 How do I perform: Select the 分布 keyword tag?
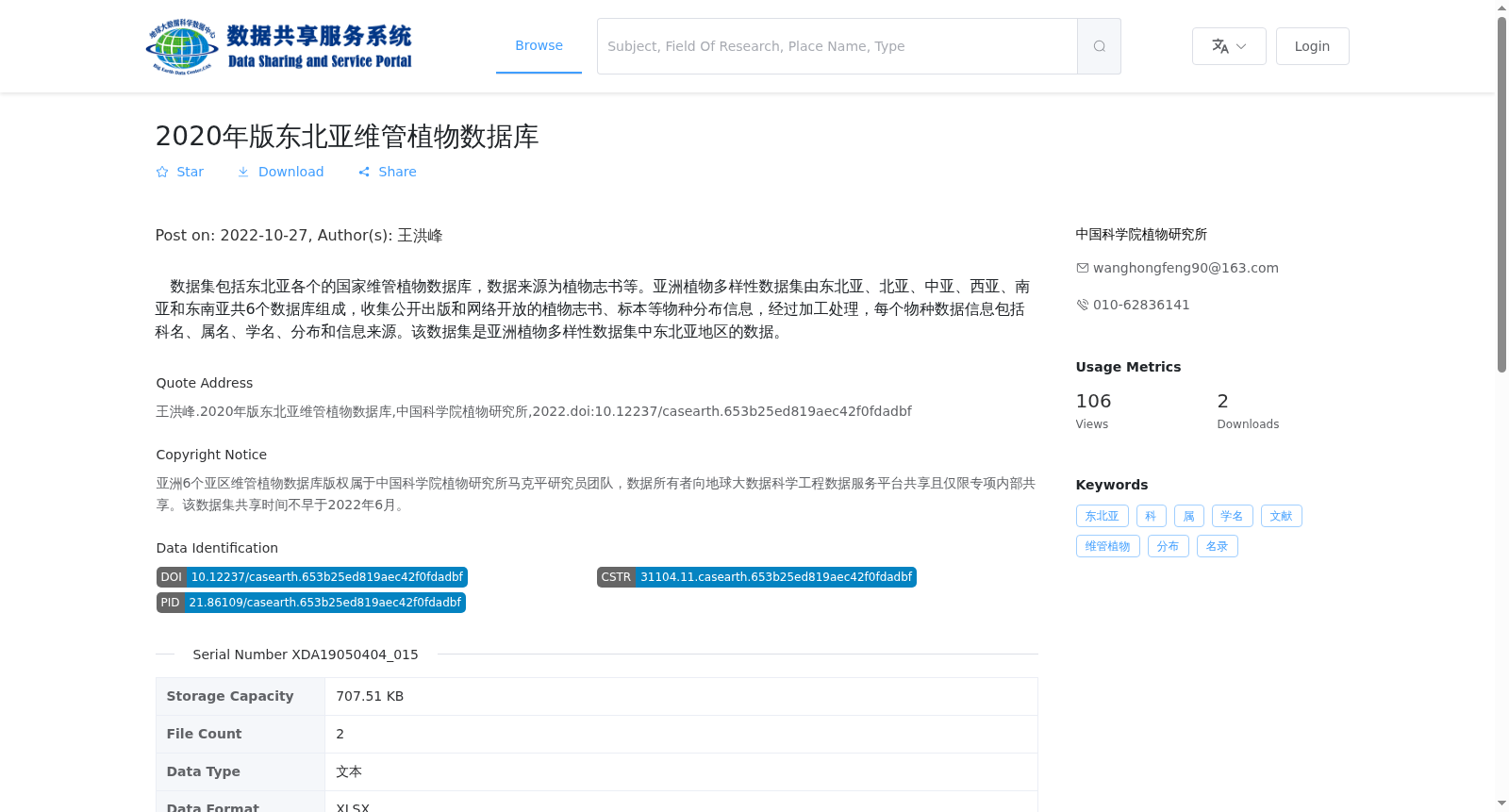coord(1168,546)
